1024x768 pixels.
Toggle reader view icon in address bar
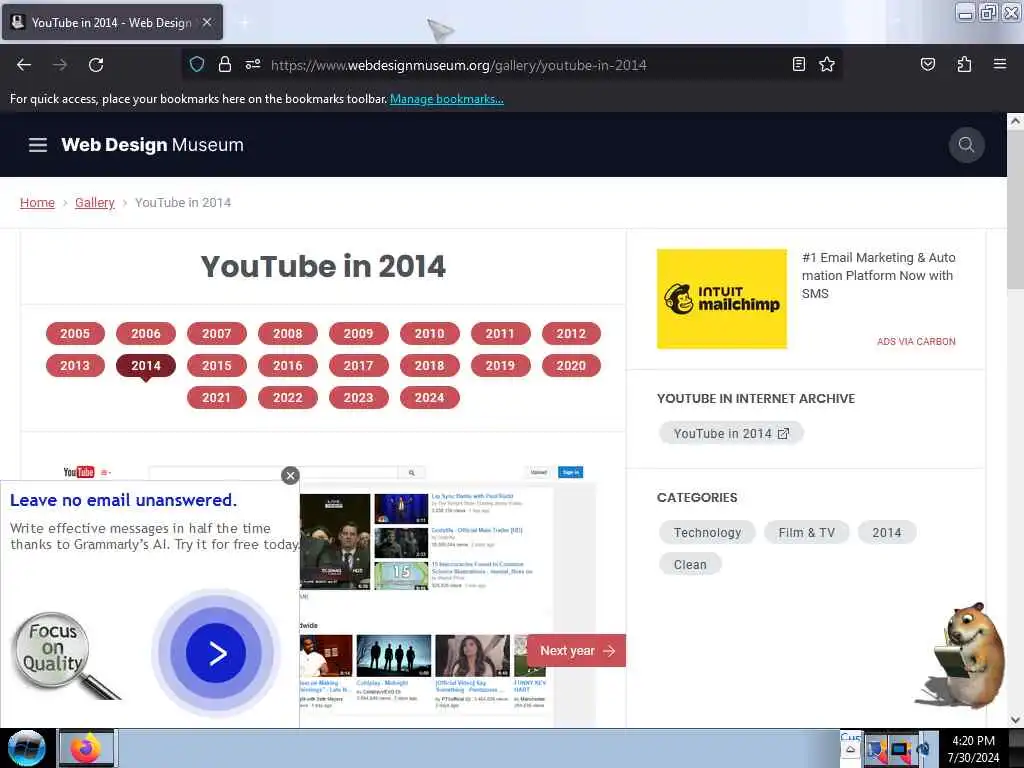[x=799, y=64]
